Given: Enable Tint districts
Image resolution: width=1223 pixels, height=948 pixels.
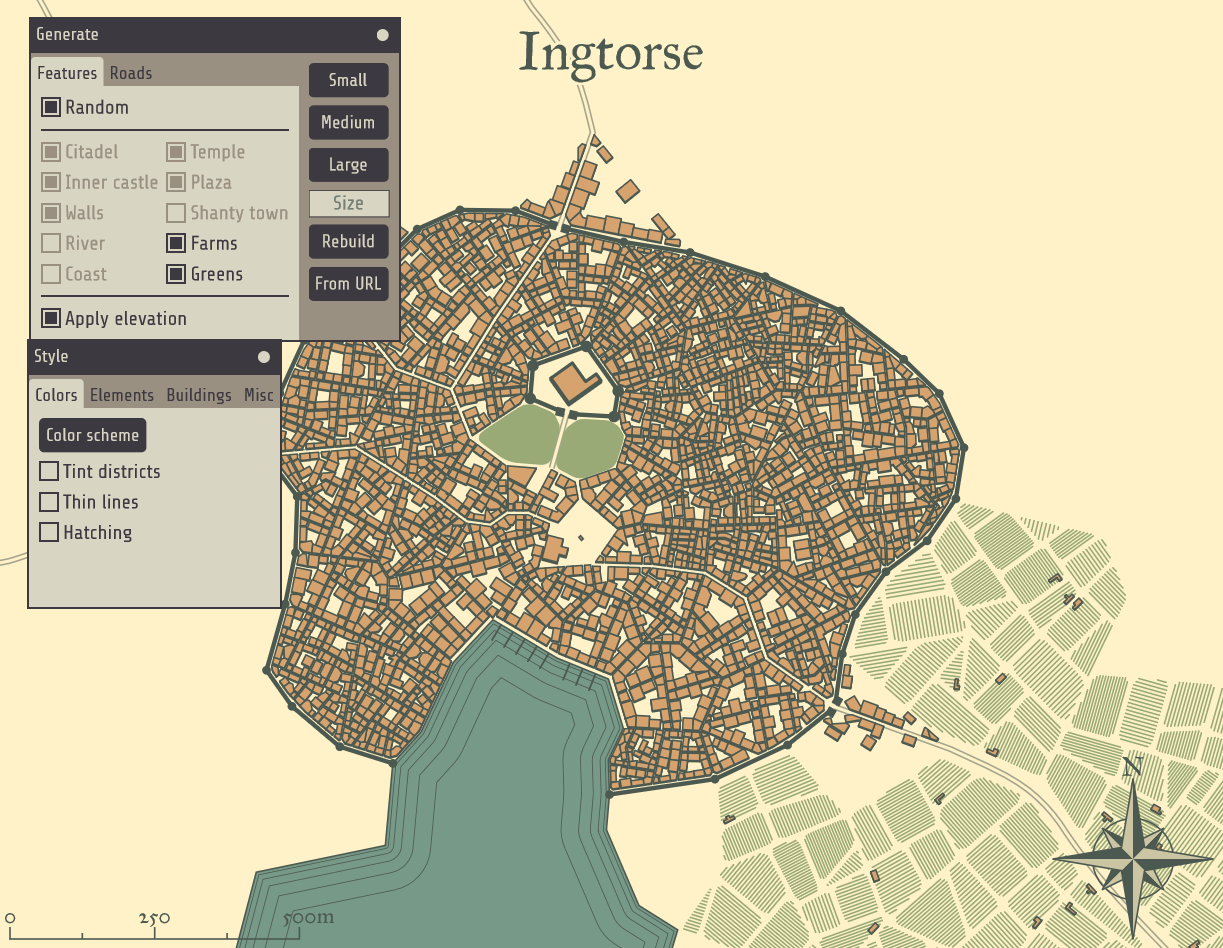Looking at the screenshot, I should 49,471.
